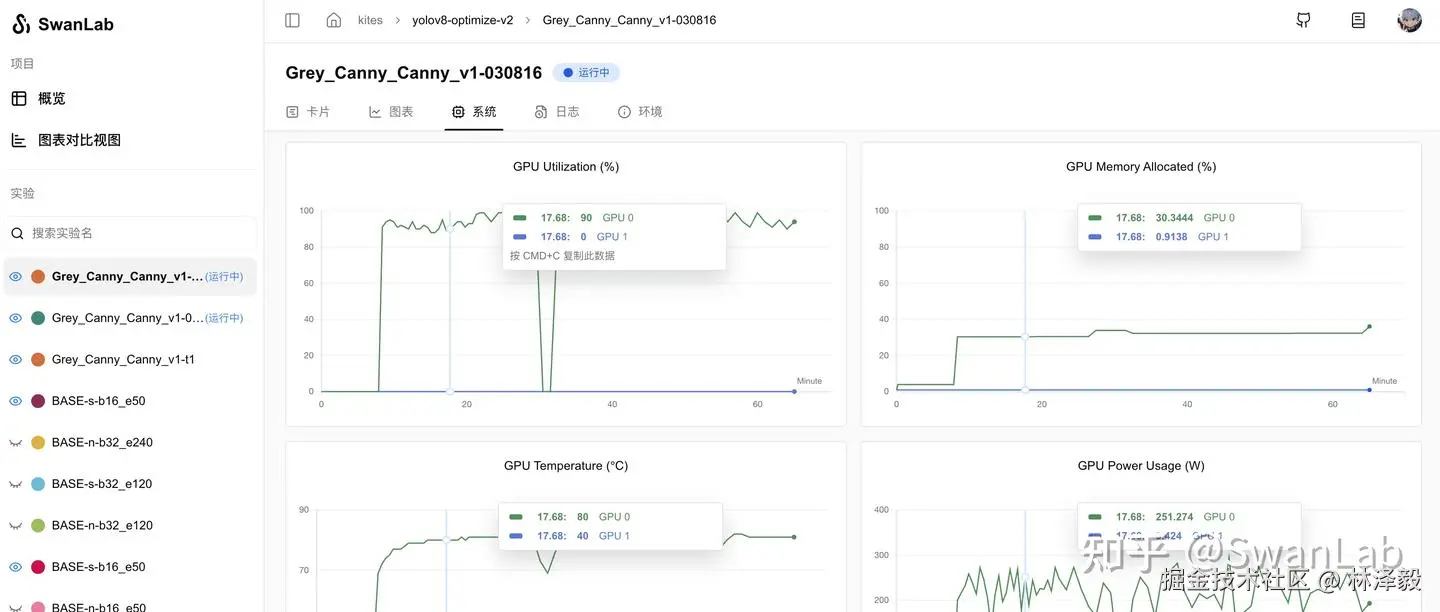Click teal color dot of second Grey_Canny experiment
The width and height of the screenshot is (1440, 612).
(x=38, y=318)
